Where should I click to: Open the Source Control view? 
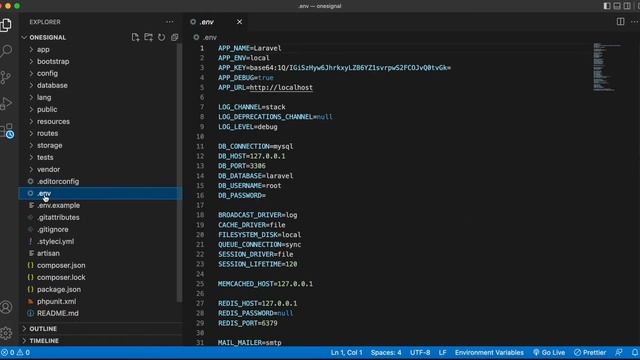coord(6,77)
